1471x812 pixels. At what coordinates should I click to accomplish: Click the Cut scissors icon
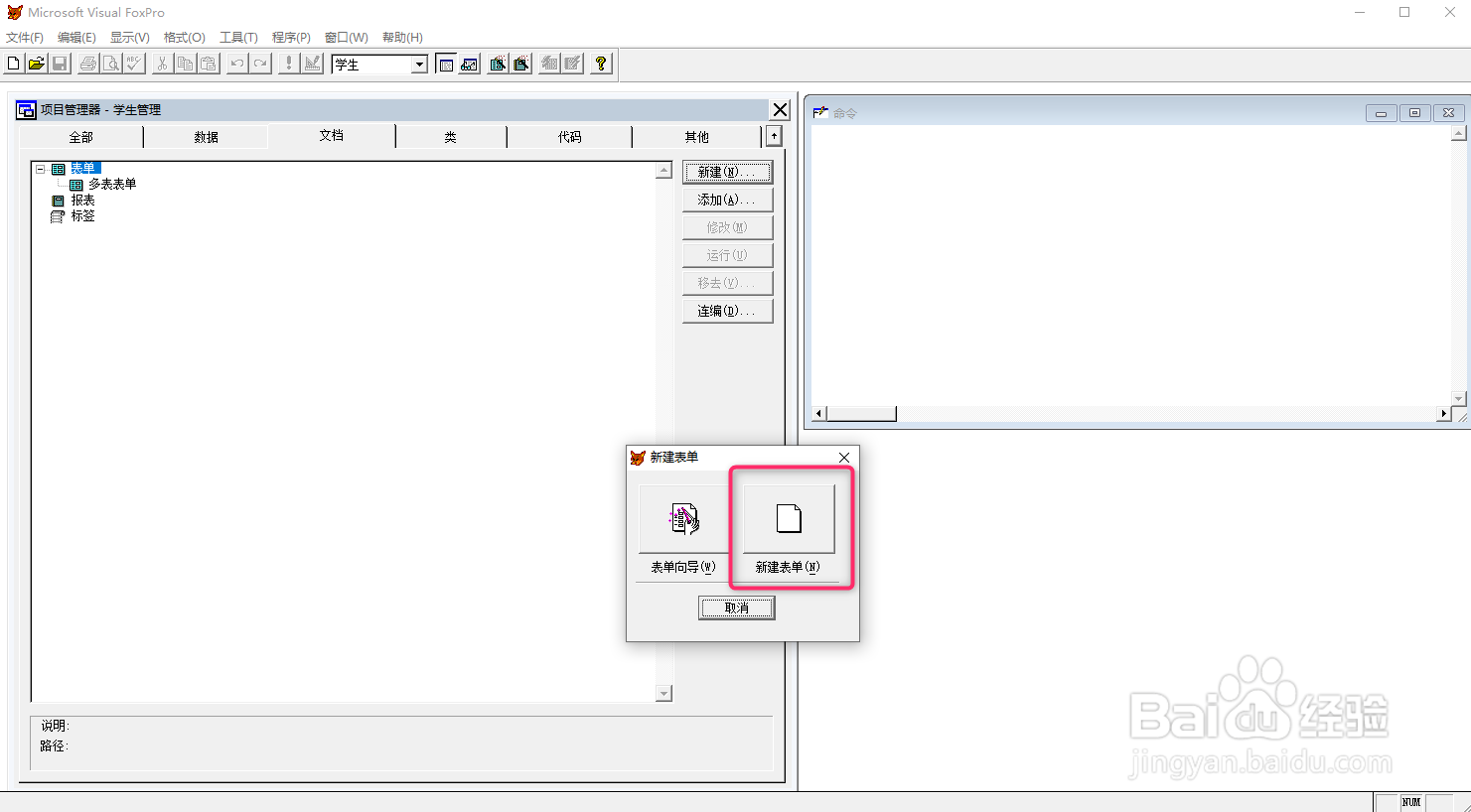162,64
